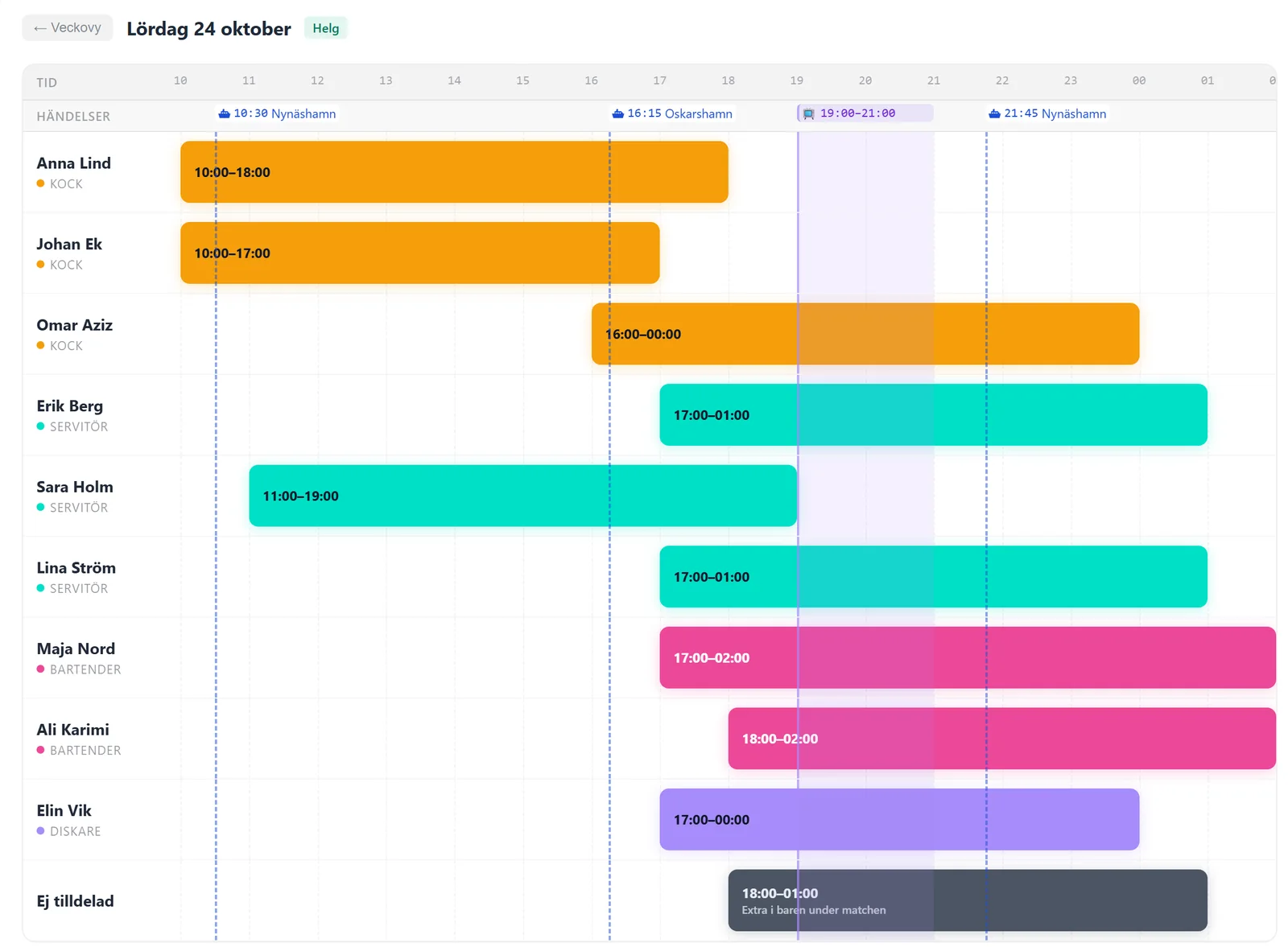Open Anna Lind's 10:00–18:00 shift
Screen dimensions: 1288x947
pyautogui.click(x=454, y=172)
